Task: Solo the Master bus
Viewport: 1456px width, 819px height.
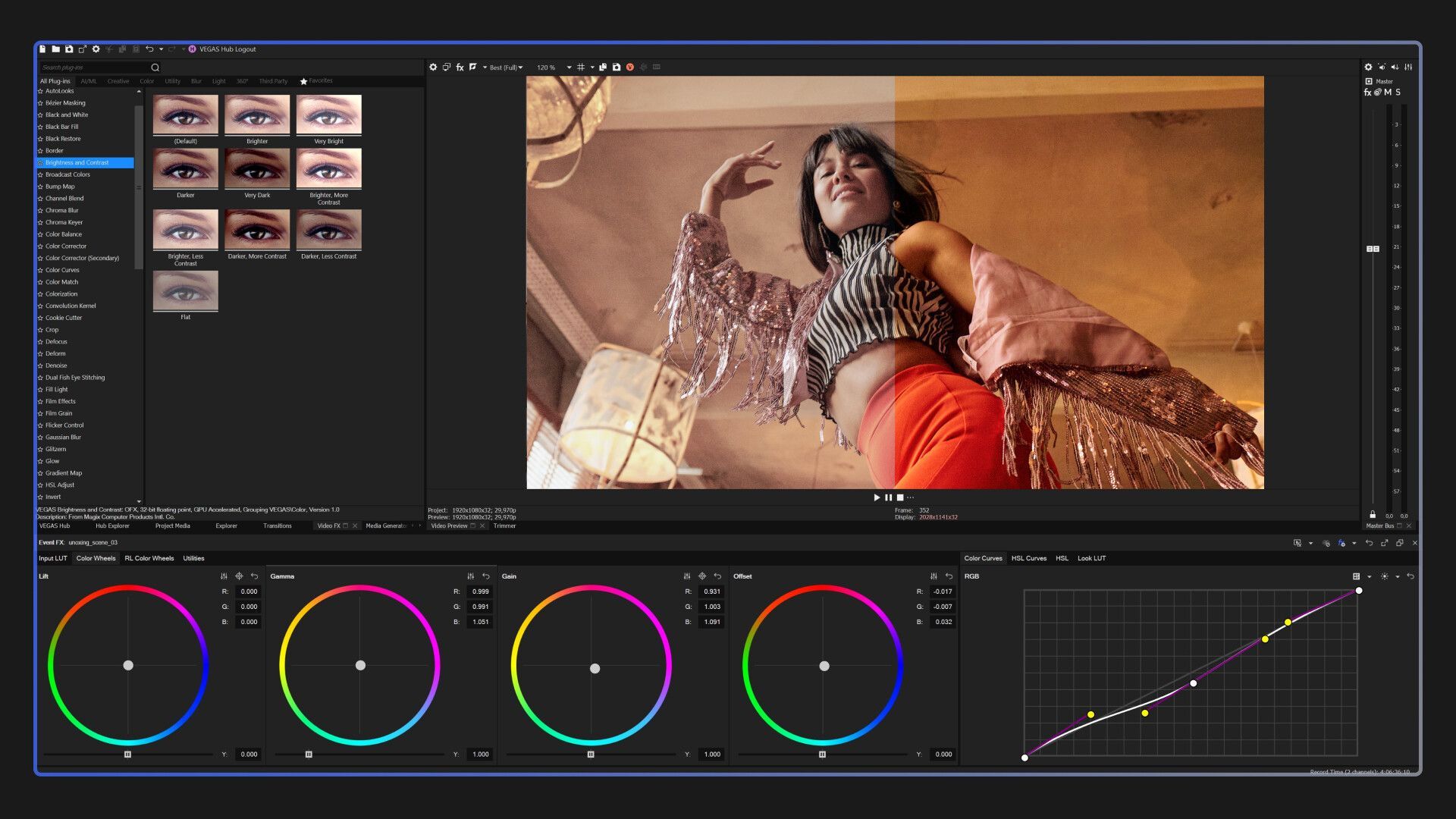Action: [x=1398, y=92]
